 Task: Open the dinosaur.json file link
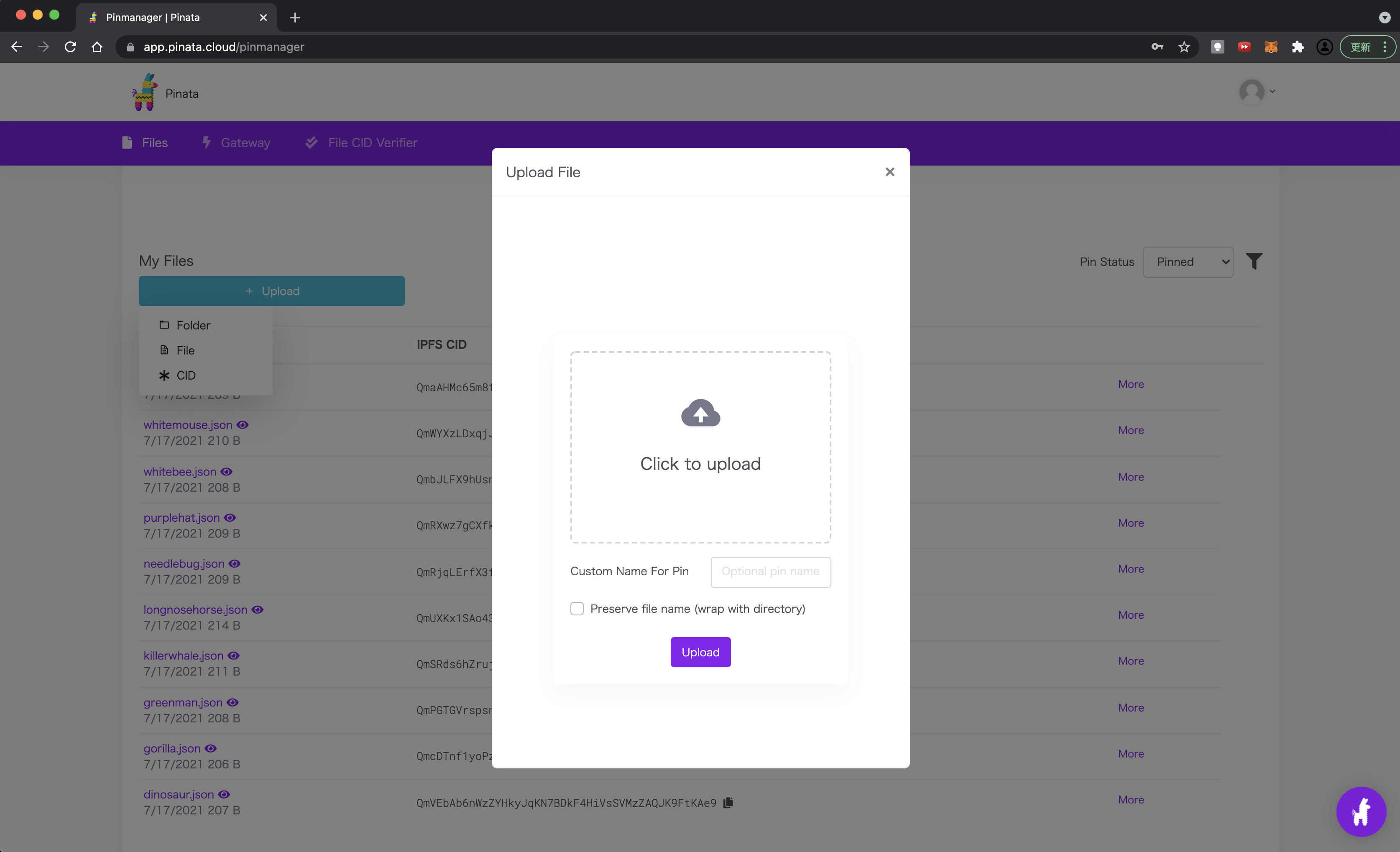(x=179, y=795)
